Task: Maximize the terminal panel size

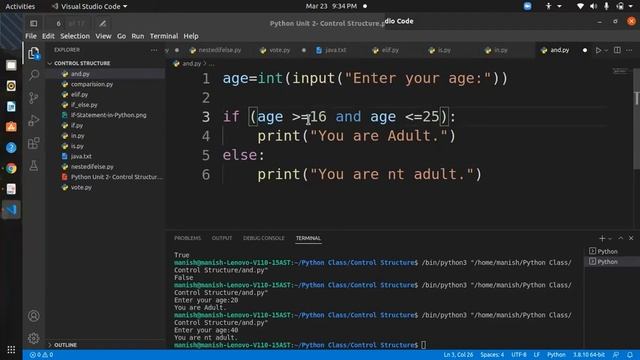Action: (620, 238)
